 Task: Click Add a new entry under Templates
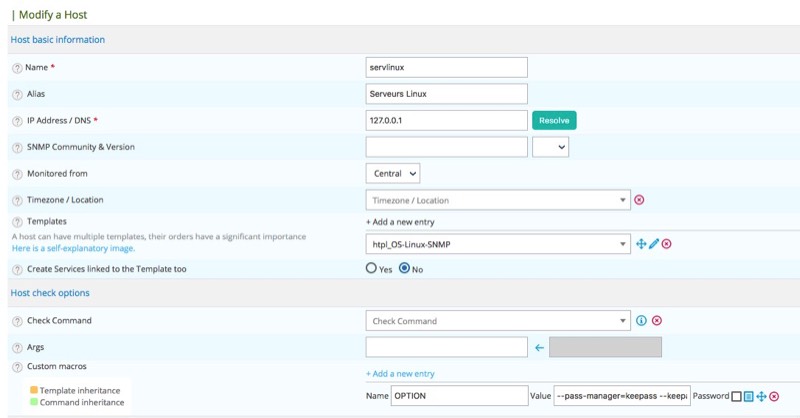click(400, 222)
